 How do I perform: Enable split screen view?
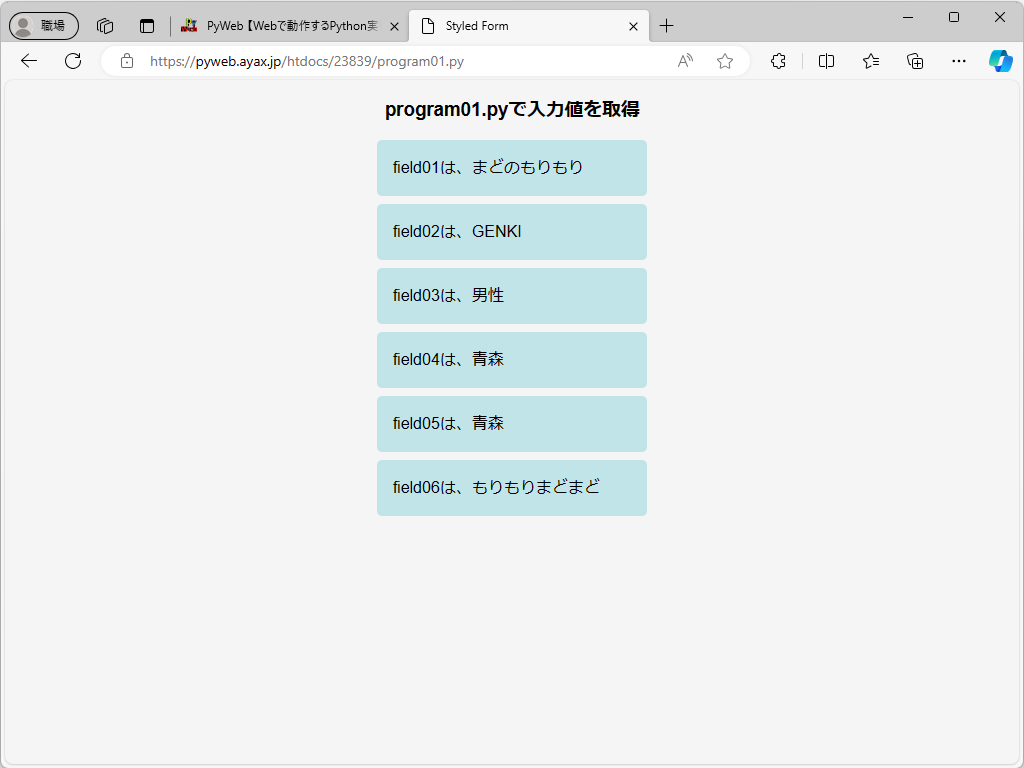click(826, 61)
